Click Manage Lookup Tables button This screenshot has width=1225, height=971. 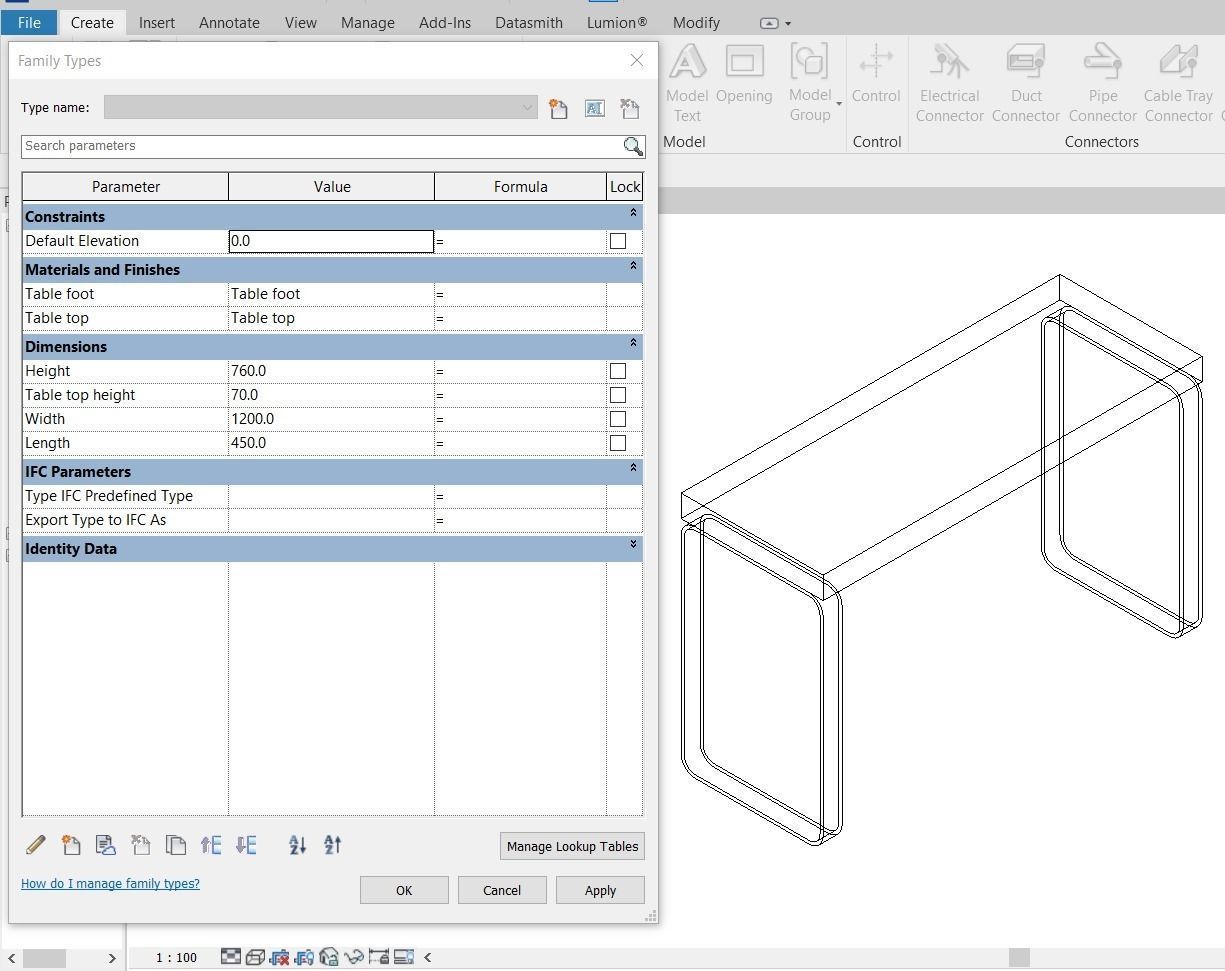coord(572,846)
